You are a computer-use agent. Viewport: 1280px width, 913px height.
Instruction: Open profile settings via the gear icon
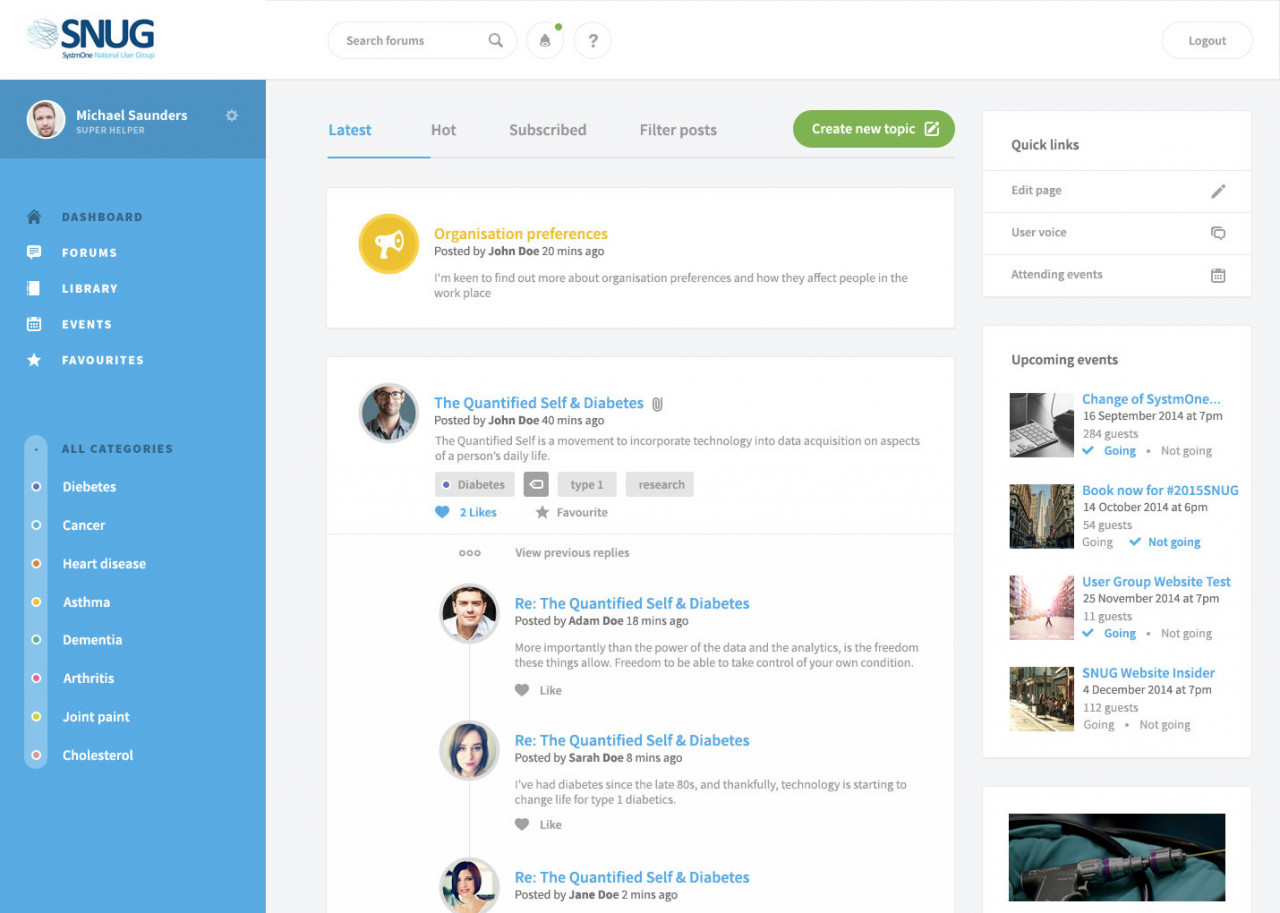pos(231,115)
